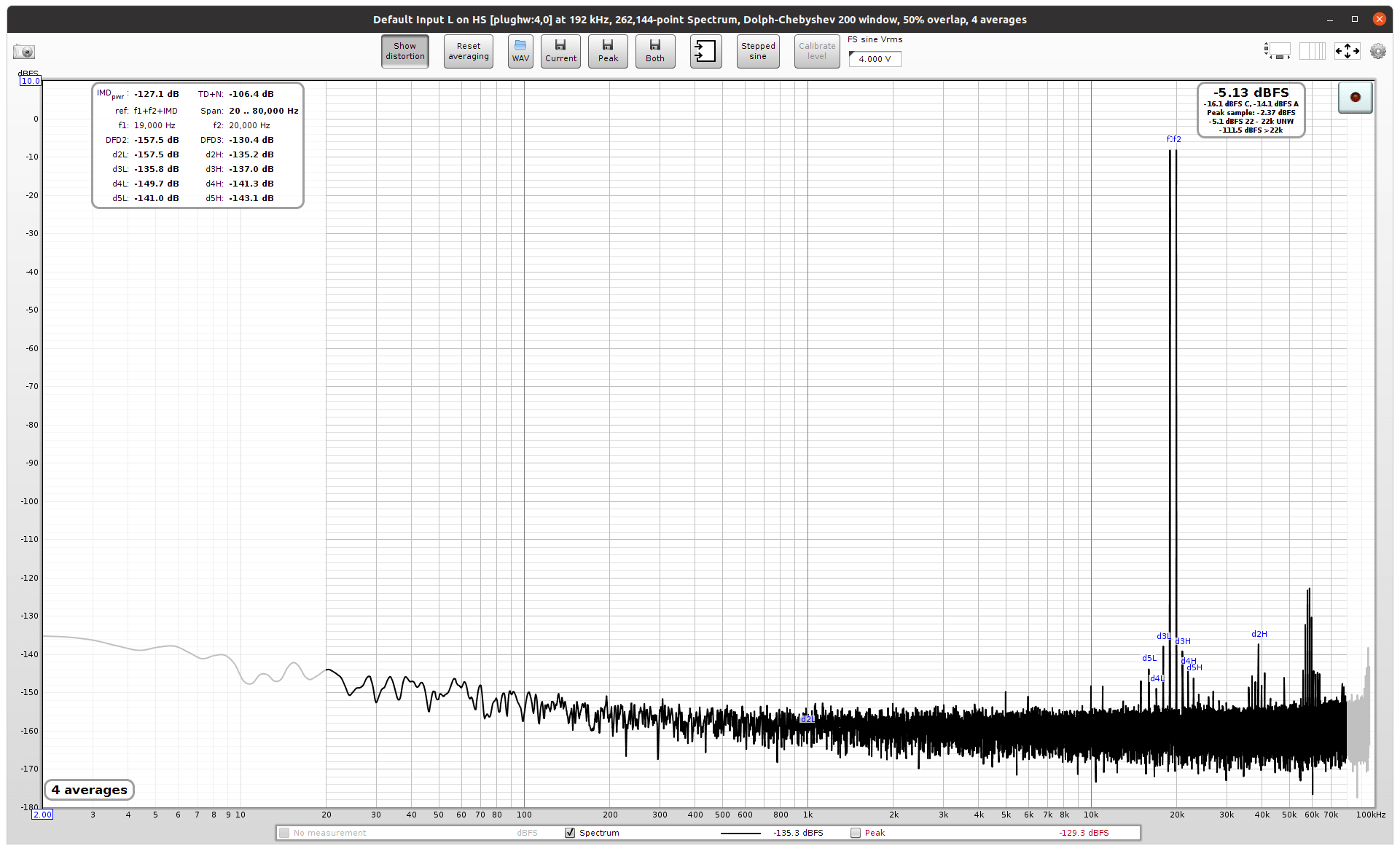Toggle the Show distortion button
This screenshot has width=1400, height=851.
[405, 51]
